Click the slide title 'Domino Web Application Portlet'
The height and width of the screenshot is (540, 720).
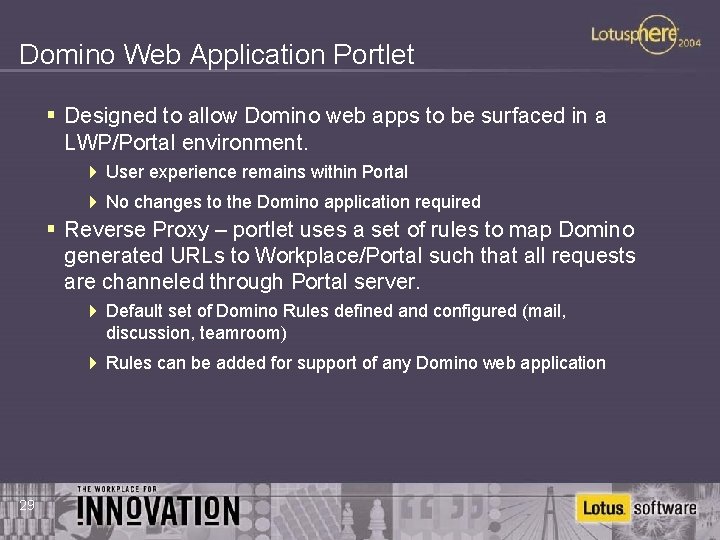pos(217,55)
